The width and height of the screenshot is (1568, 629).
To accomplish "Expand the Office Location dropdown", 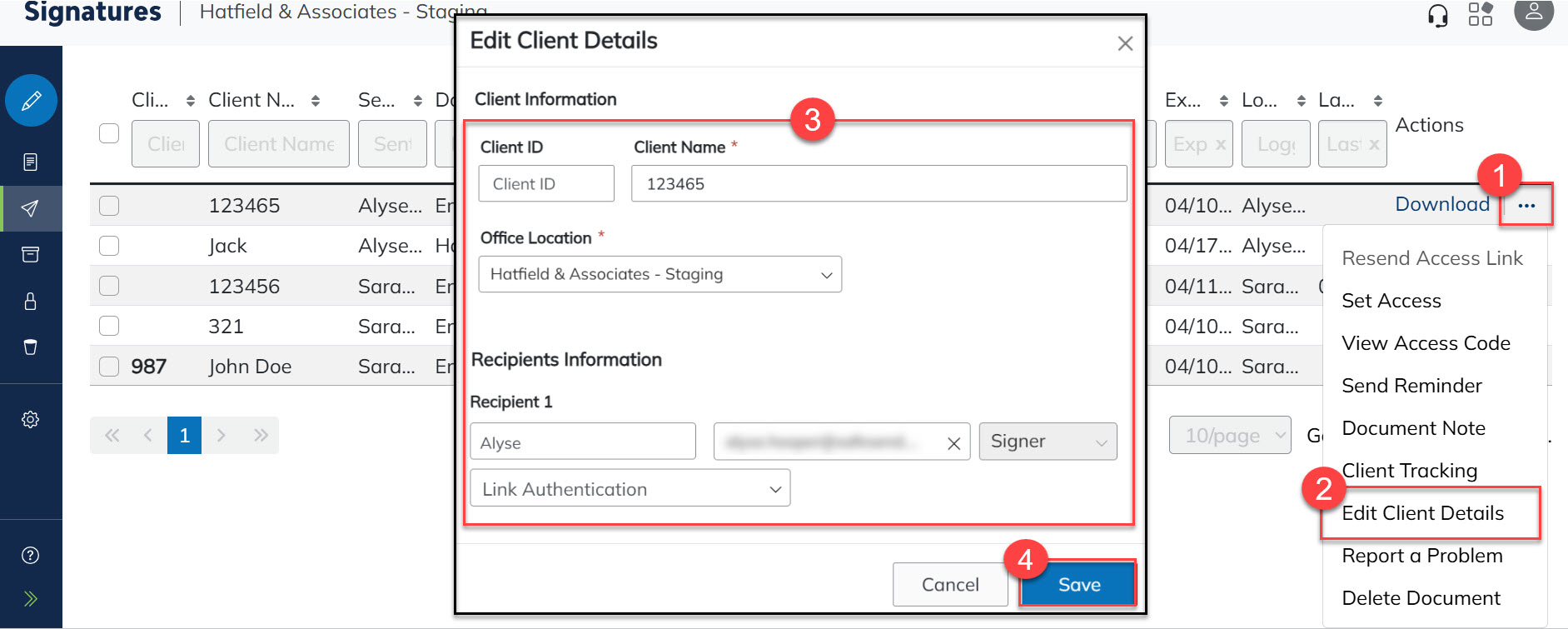I will click(x=660, y=274).
